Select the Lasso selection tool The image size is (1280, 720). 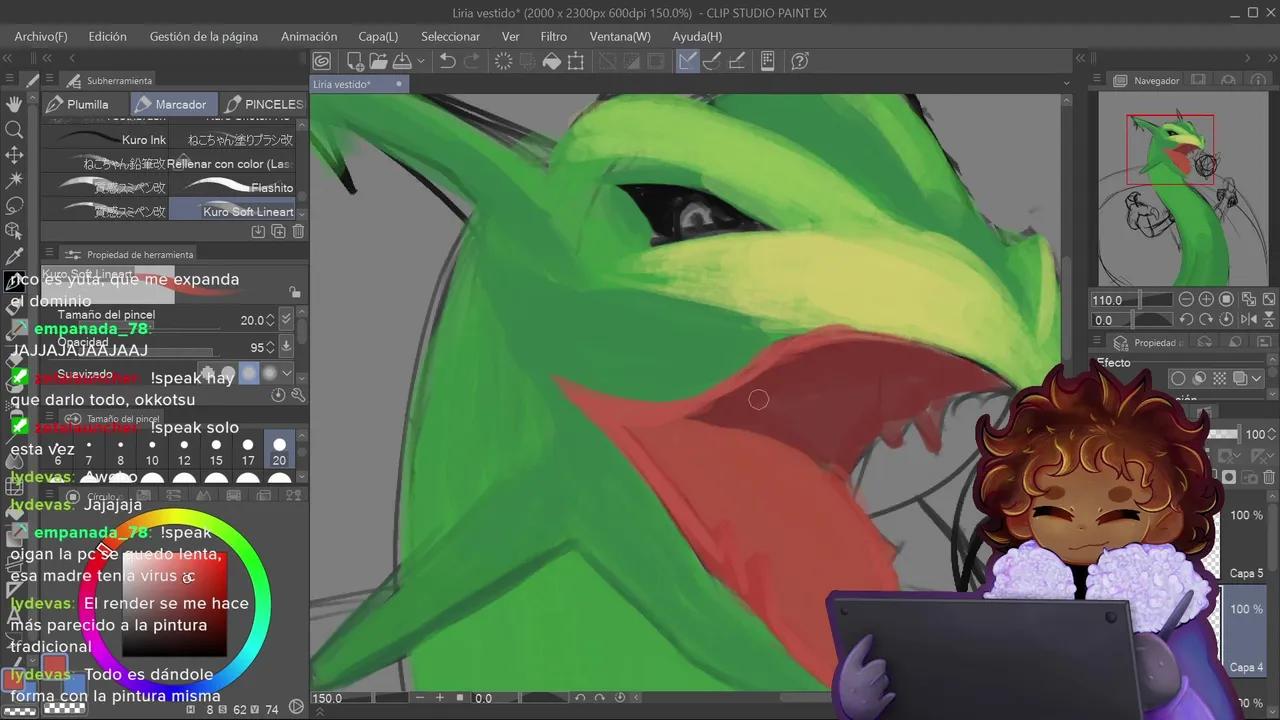[14, 206]
